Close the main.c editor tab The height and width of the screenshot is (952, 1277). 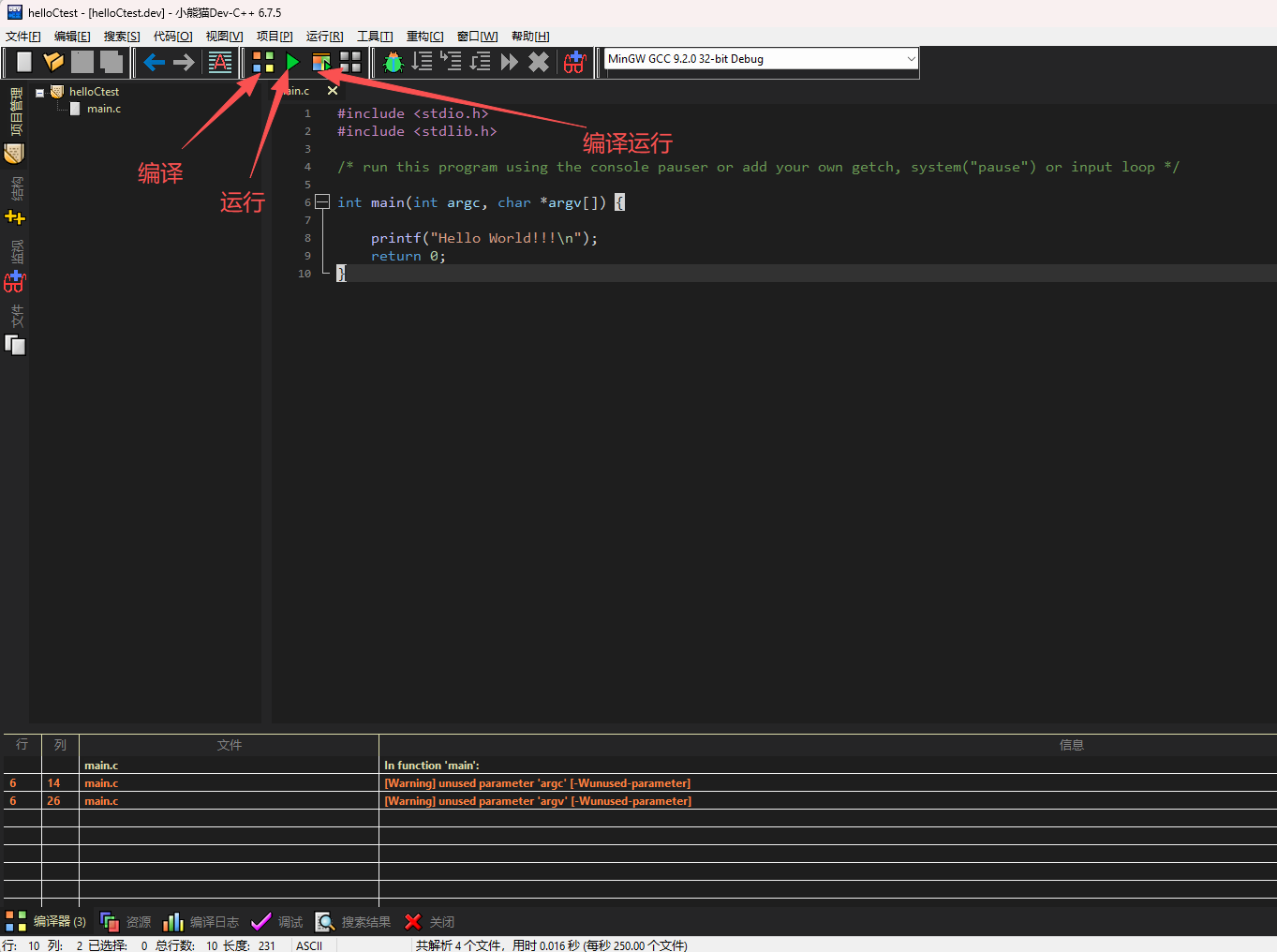point(333,91)
